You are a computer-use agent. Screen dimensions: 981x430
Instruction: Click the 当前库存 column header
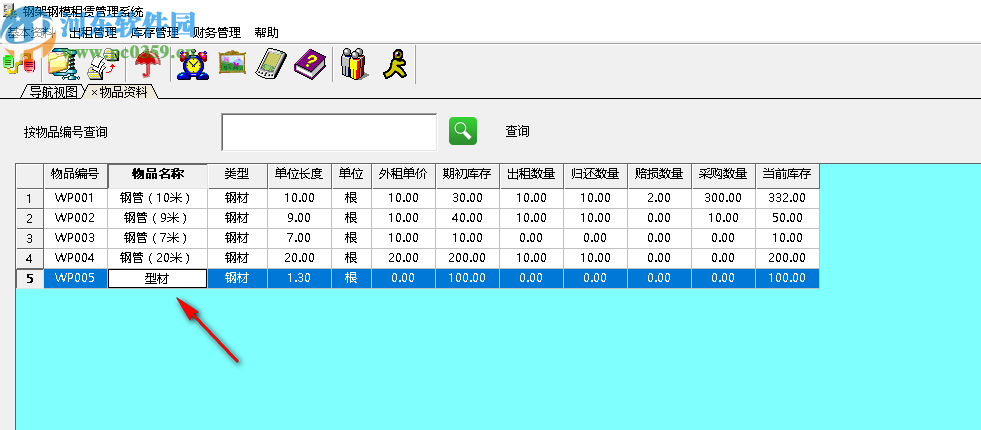point(787,175)
